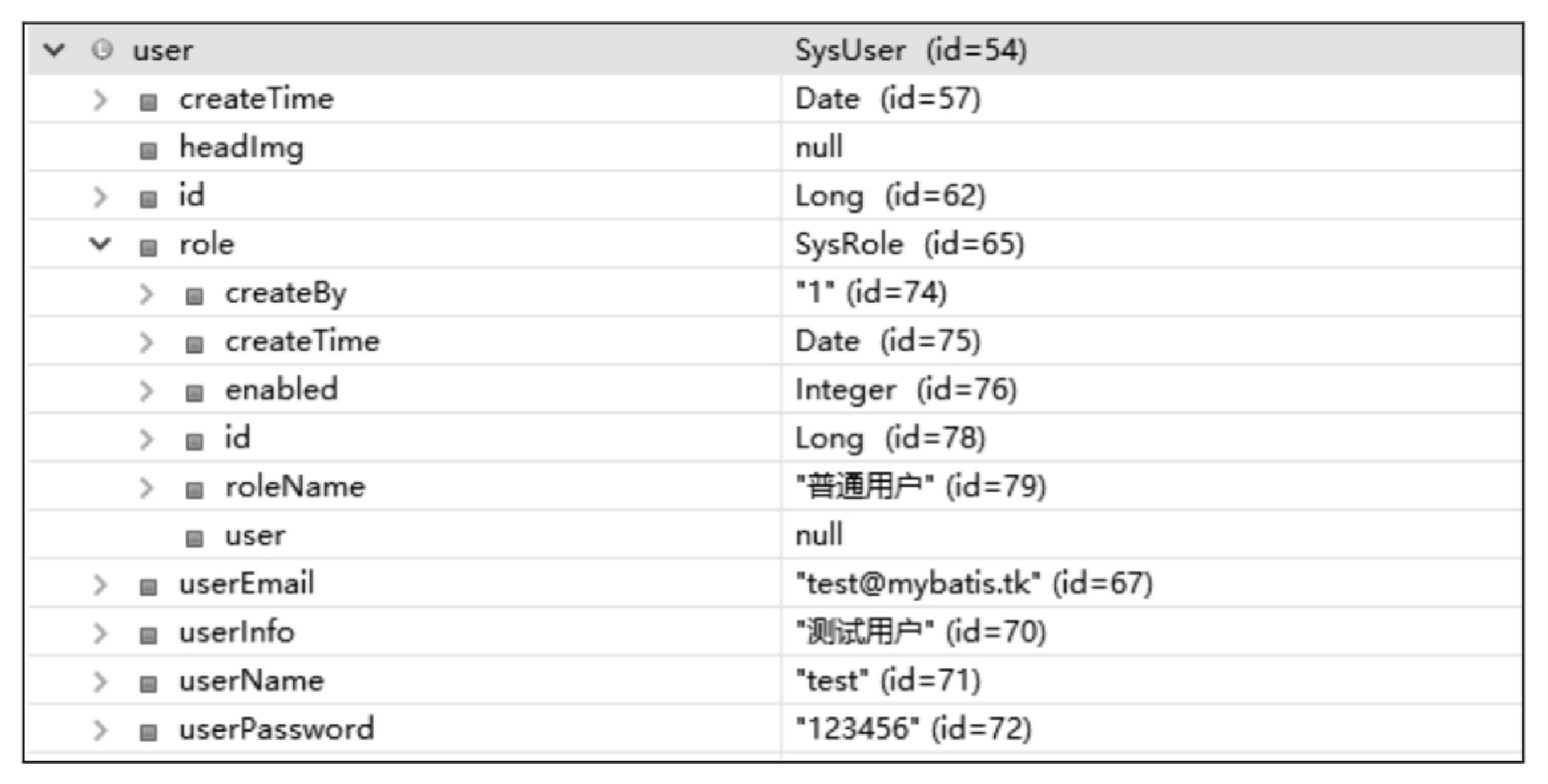The image size is (1548, 784).
Task: Select the headImg row
Action: 775,147
